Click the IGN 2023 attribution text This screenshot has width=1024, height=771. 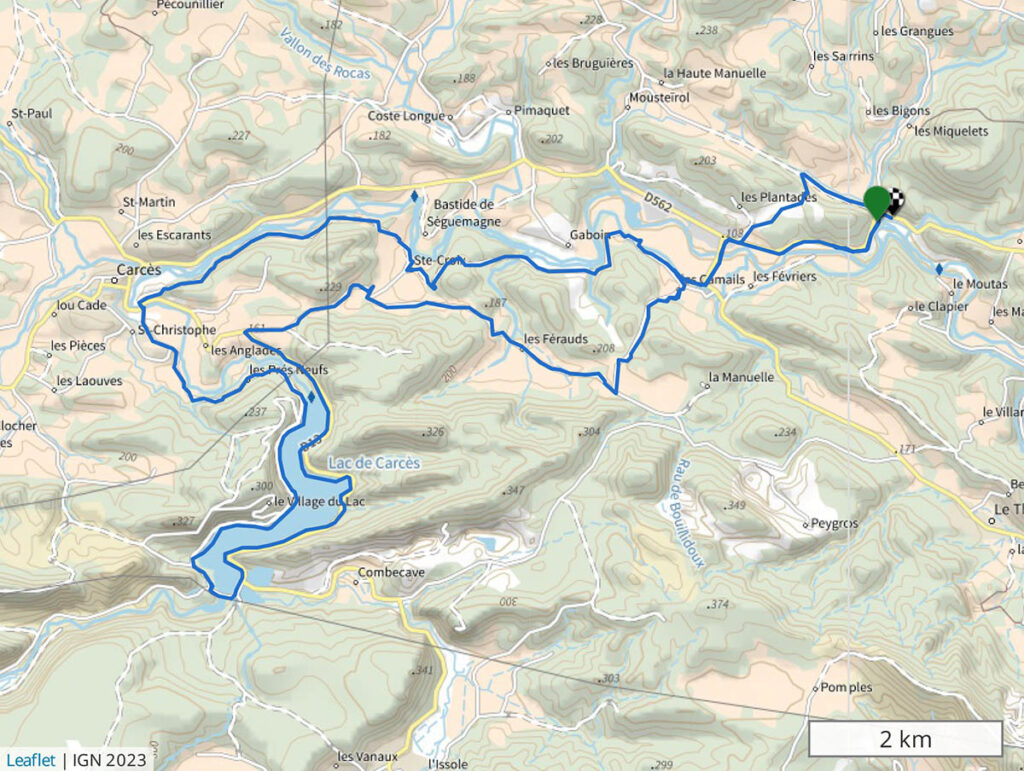point(109,761)
